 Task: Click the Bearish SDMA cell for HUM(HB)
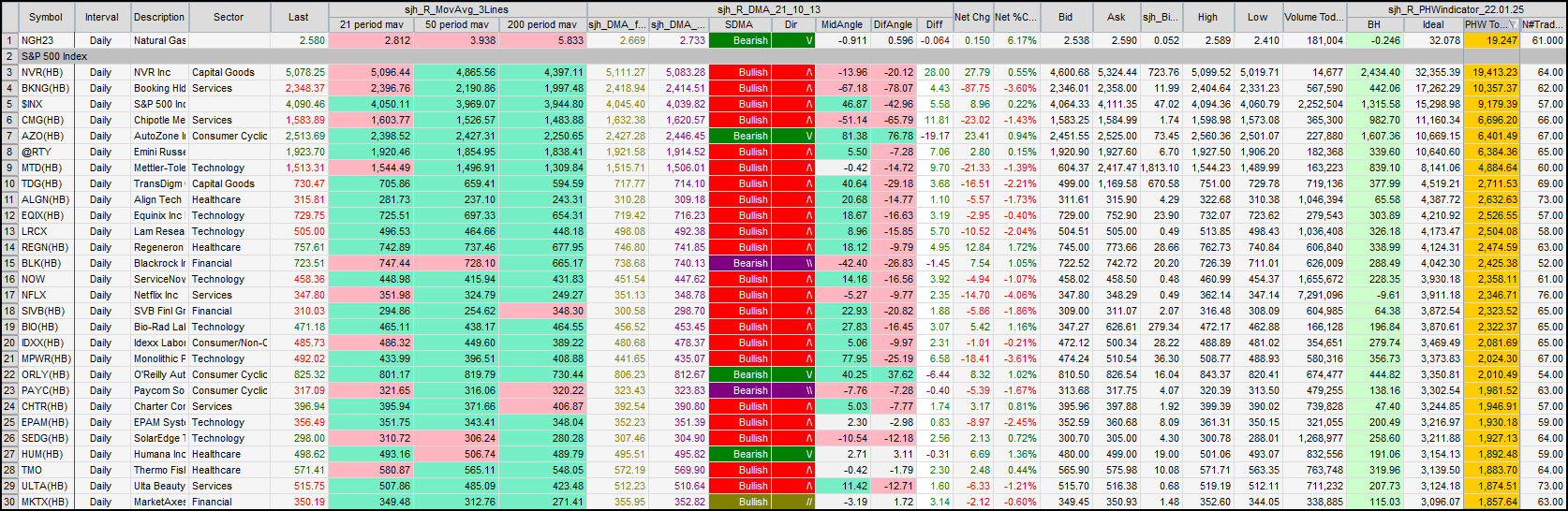click(739, 454)
